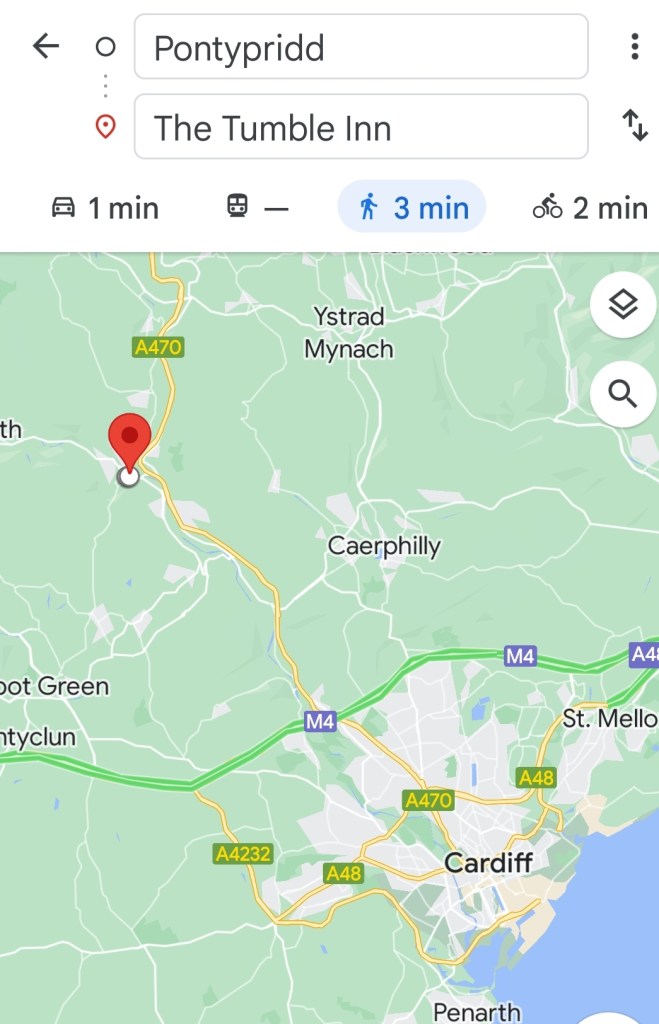
Task: Tap the back arrow icon
Action: [x=46, y=46]
